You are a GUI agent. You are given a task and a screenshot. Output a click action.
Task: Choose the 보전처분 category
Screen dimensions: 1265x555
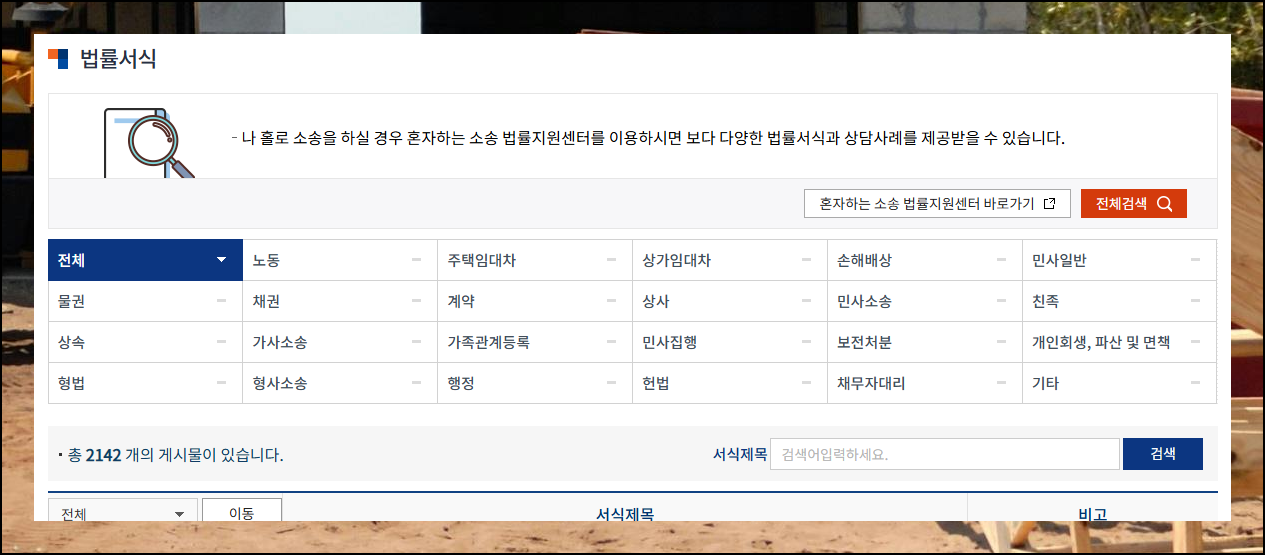click(x=924, y=342)
